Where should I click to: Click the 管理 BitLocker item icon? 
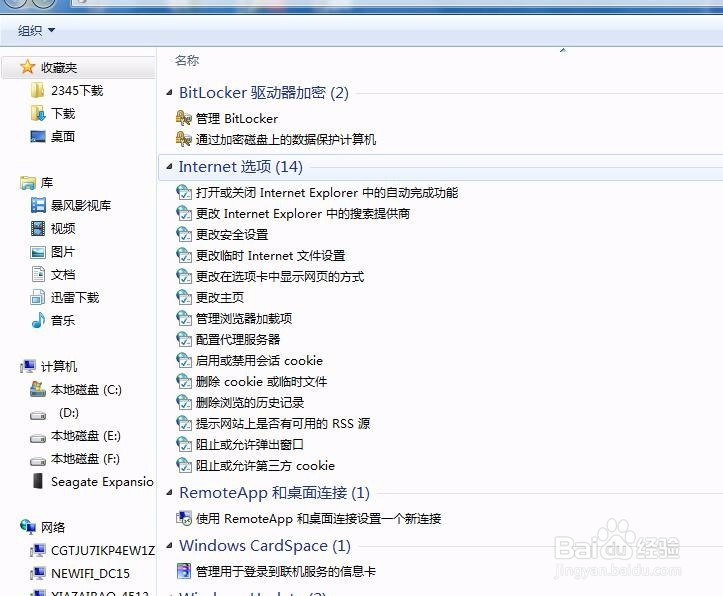tap(184, 118)
